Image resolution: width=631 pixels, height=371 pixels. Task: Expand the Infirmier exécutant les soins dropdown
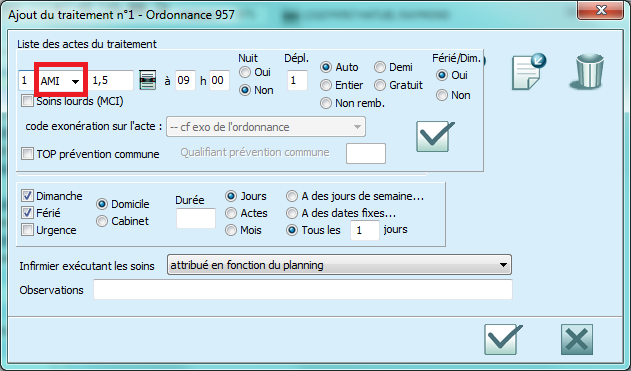[339, 265]
